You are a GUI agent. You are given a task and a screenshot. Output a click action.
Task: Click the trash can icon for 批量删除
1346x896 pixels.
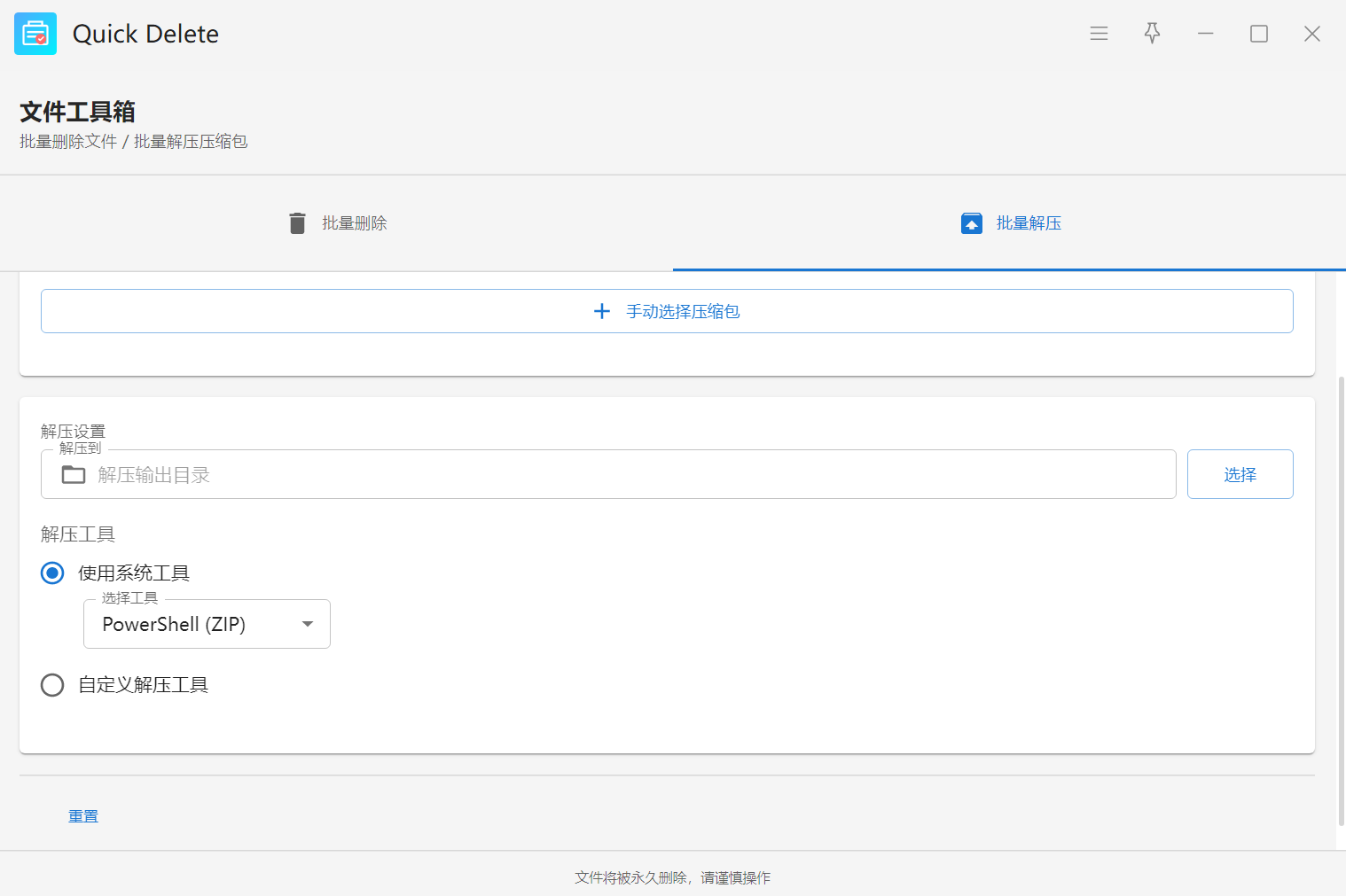coord(298,223)
